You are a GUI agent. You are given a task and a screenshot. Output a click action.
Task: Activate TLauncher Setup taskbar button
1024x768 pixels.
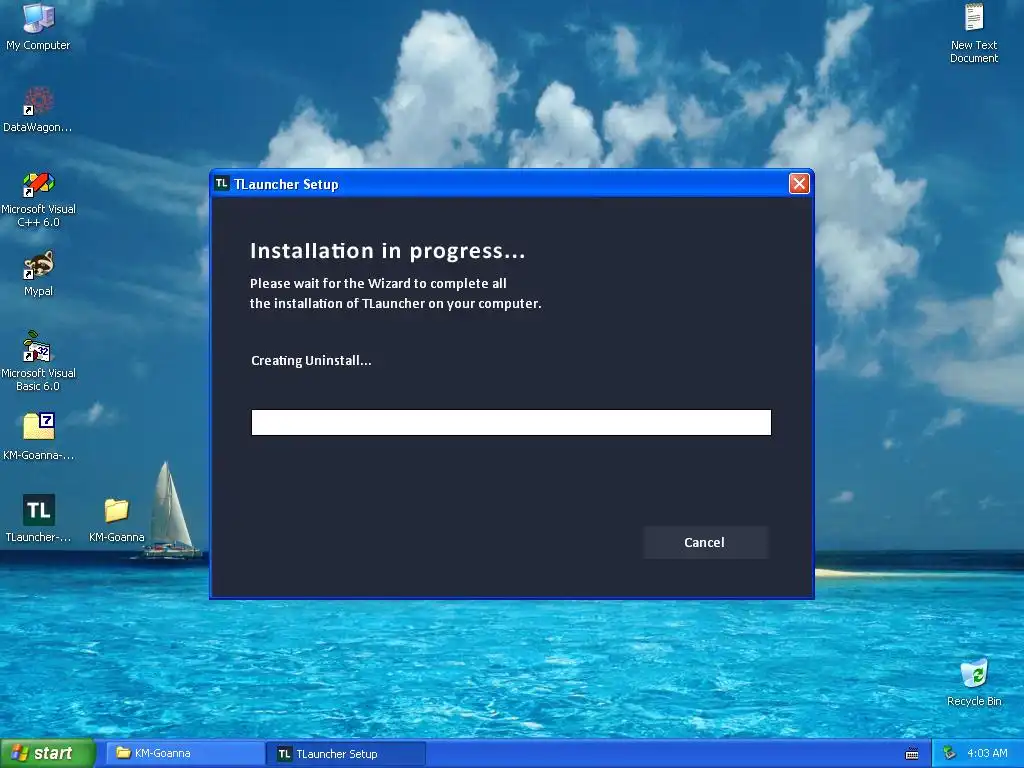click(x=347, y=754)
